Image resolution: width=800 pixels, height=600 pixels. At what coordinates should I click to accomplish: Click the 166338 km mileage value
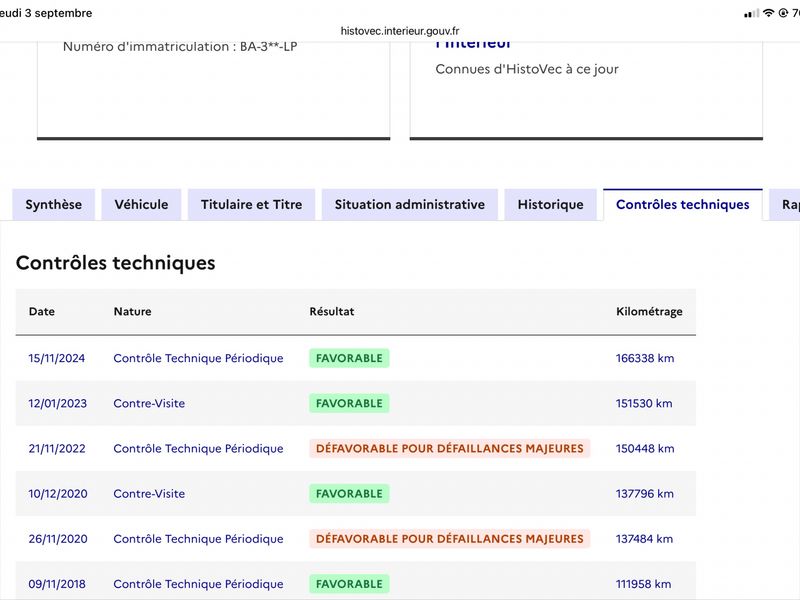(x=645, y=358)
